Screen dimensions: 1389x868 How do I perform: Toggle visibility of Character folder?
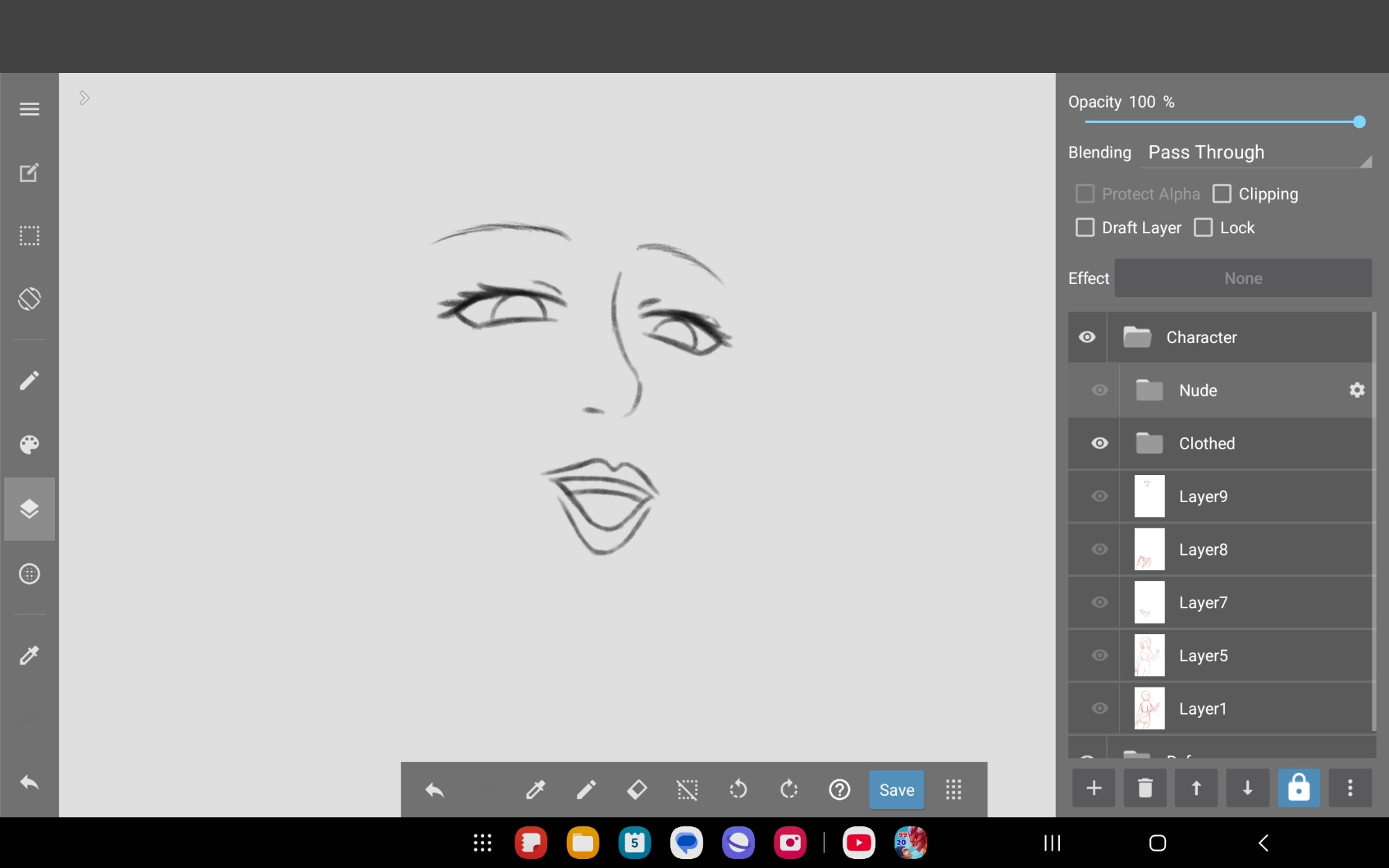click(x=1087, y=337)
